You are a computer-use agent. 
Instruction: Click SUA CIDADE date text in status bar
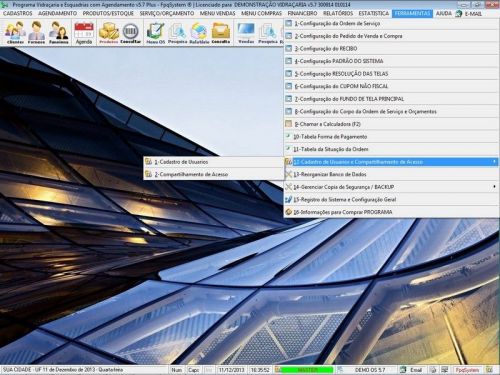tap(63, 370)
